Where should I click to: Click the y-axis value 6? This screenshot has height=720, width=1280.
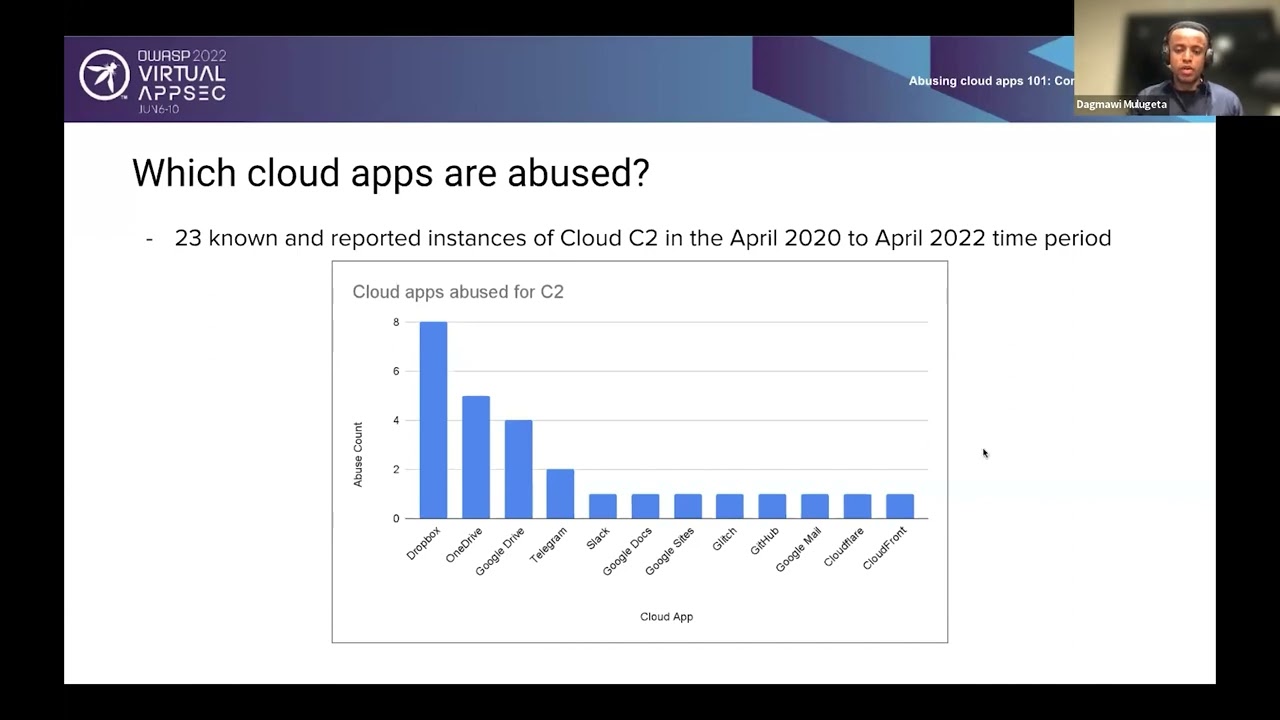tap(396, 371)
